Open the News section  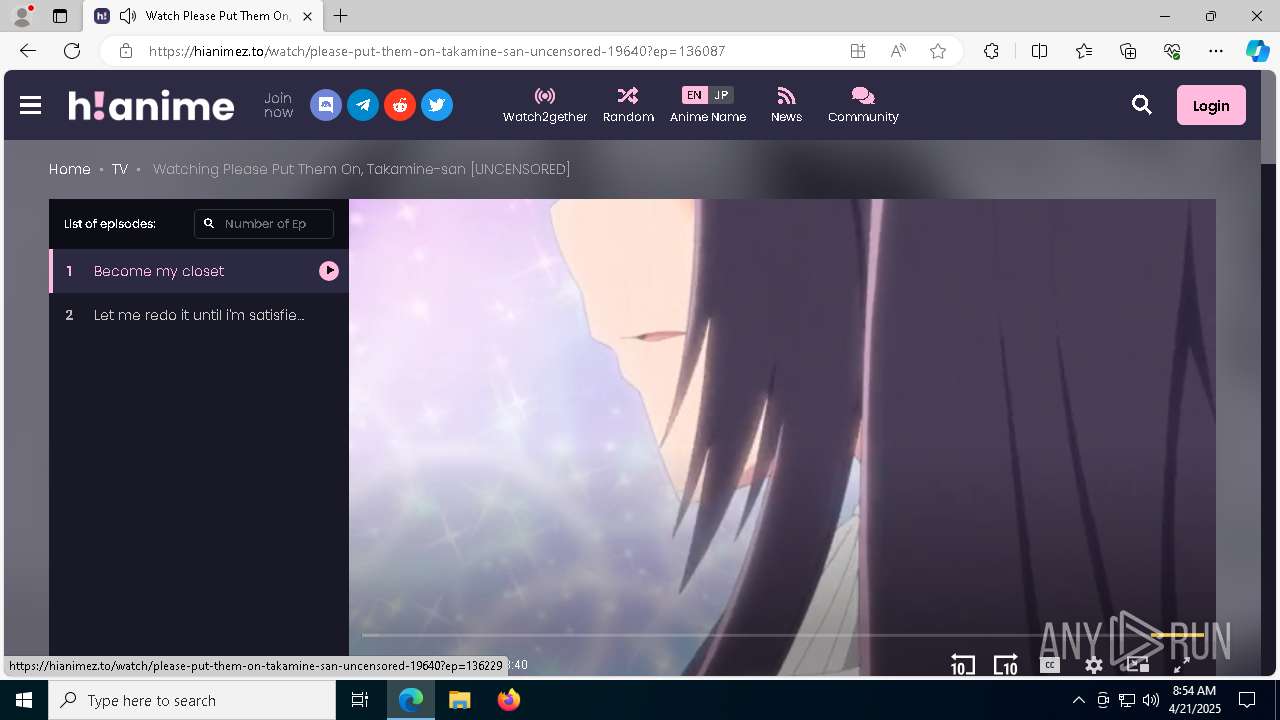786,105
